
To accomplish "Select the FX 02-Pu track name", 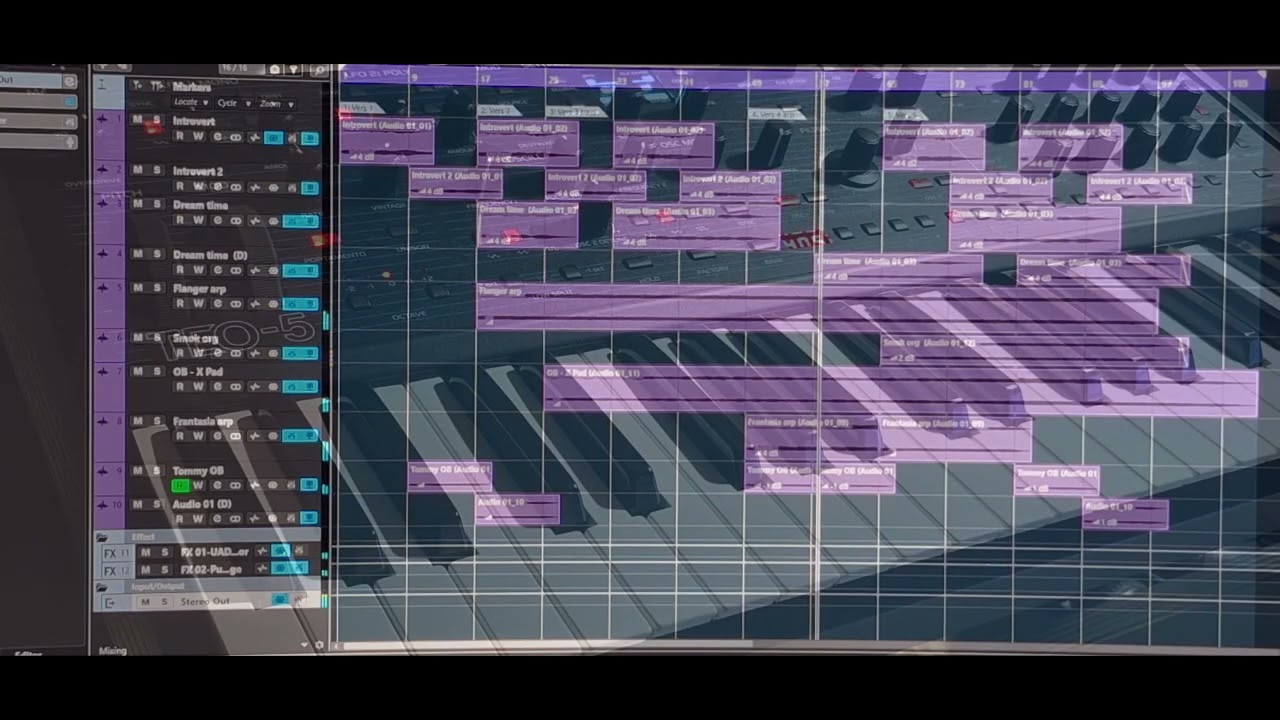I will [x=211, y=569].
